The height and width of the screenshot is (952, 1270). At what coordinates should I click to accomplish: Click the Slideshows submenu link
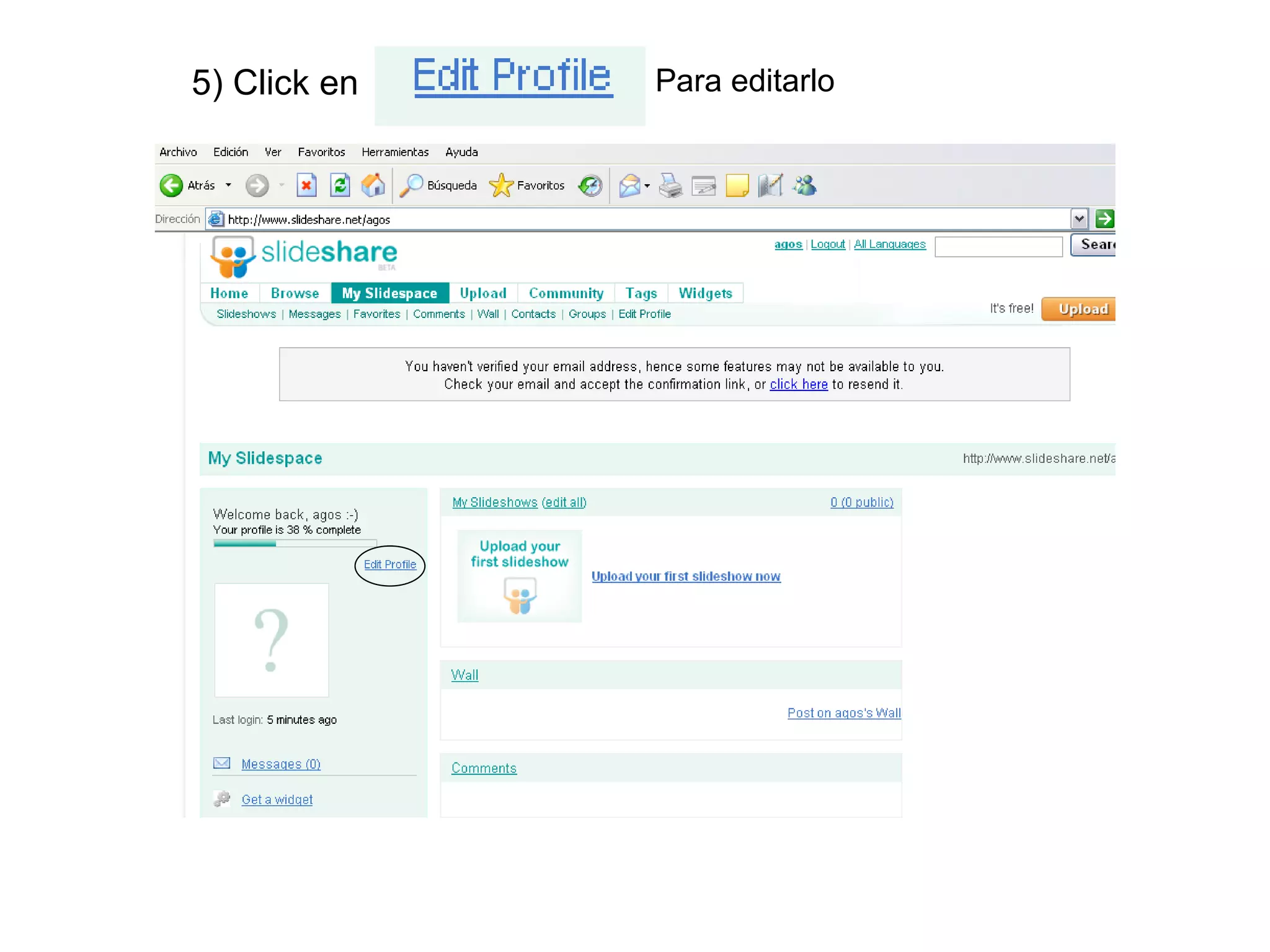[246, 314]
